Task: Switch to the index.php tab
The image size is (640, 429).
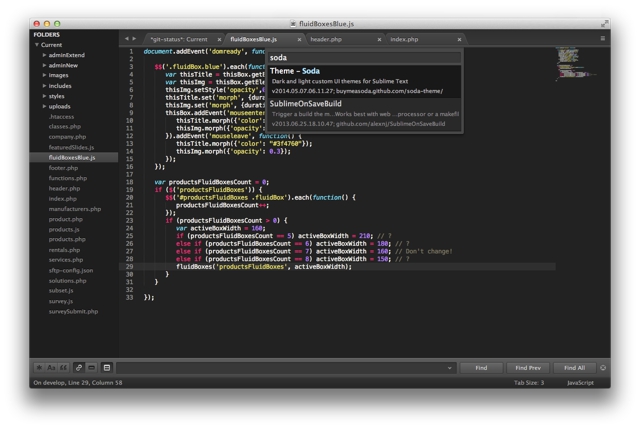Action: [x=404, y=39]
